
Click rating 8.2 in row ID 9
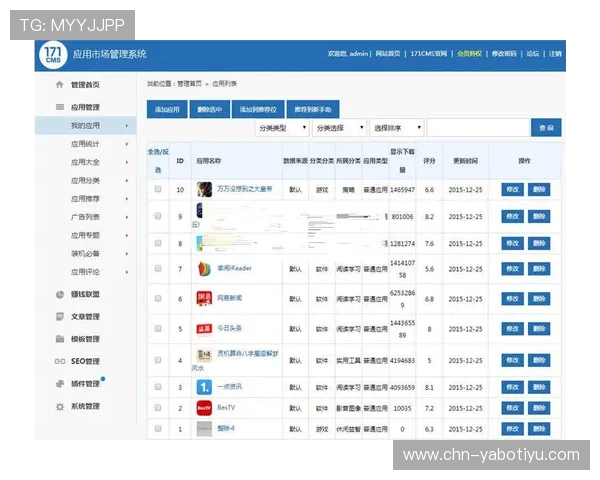429,217
